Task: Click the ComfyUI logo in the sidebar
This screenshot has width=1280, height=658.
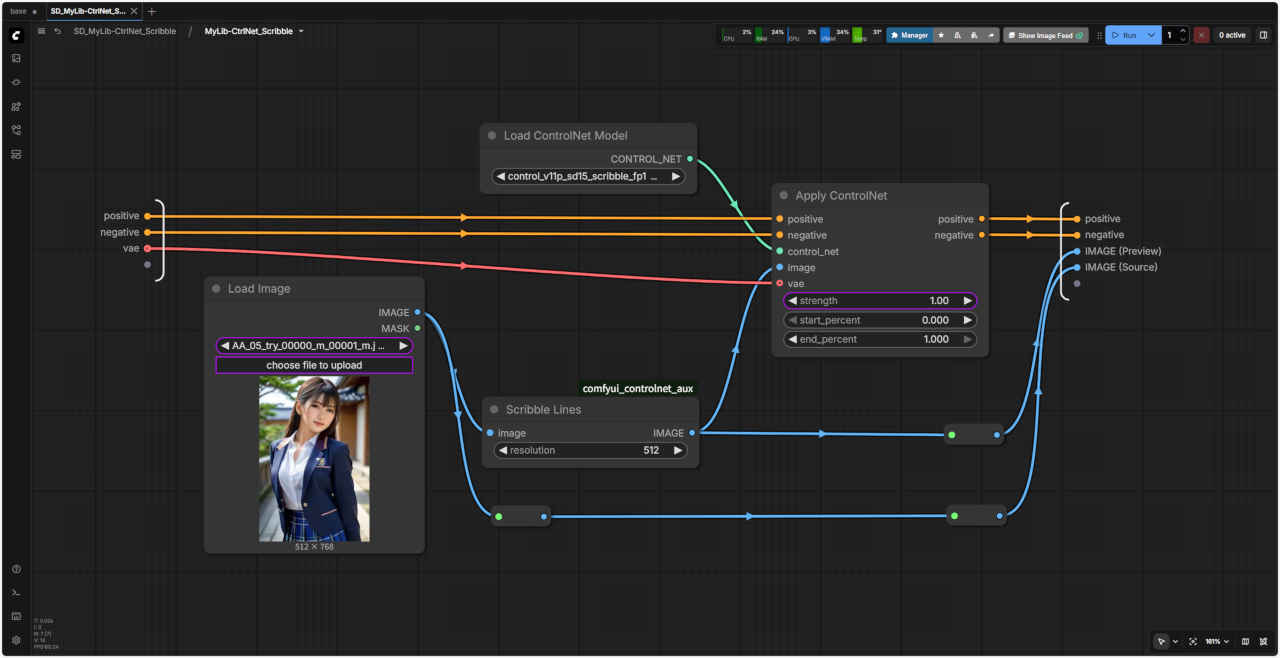Action: 16,35
